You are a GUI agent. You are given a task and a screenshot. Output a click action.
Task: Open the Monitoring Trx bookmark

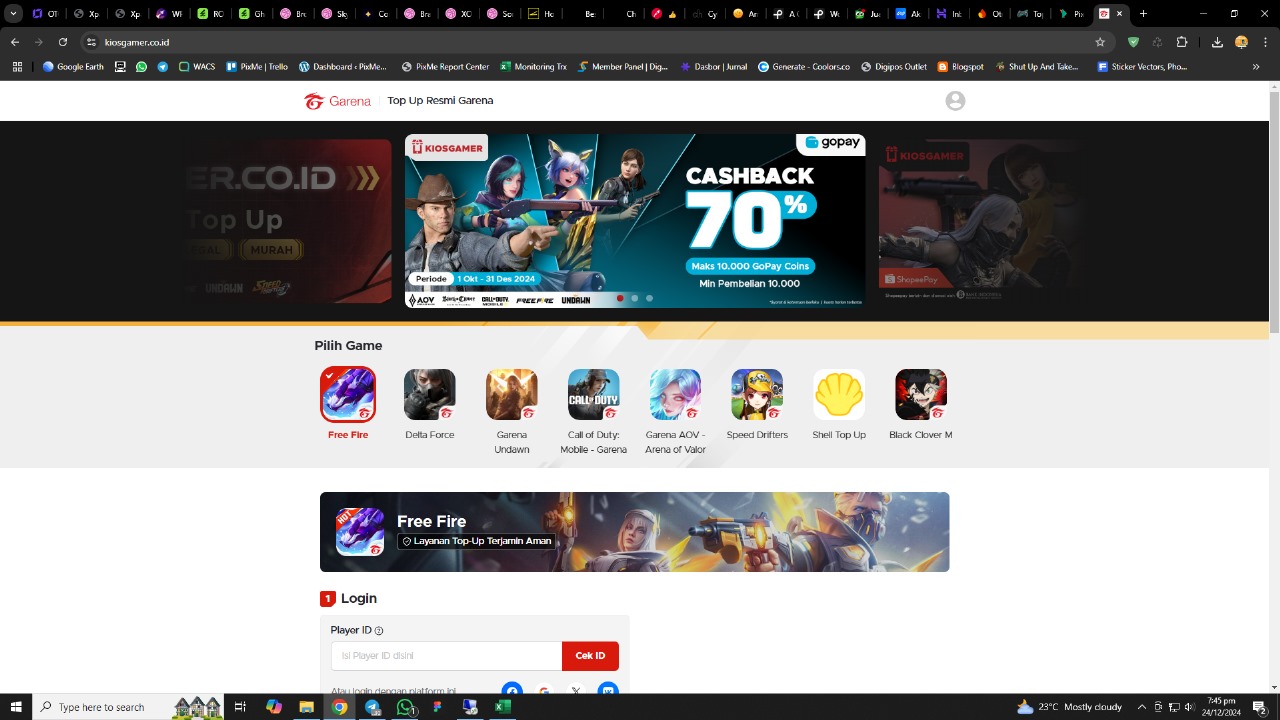pos(533,67)
